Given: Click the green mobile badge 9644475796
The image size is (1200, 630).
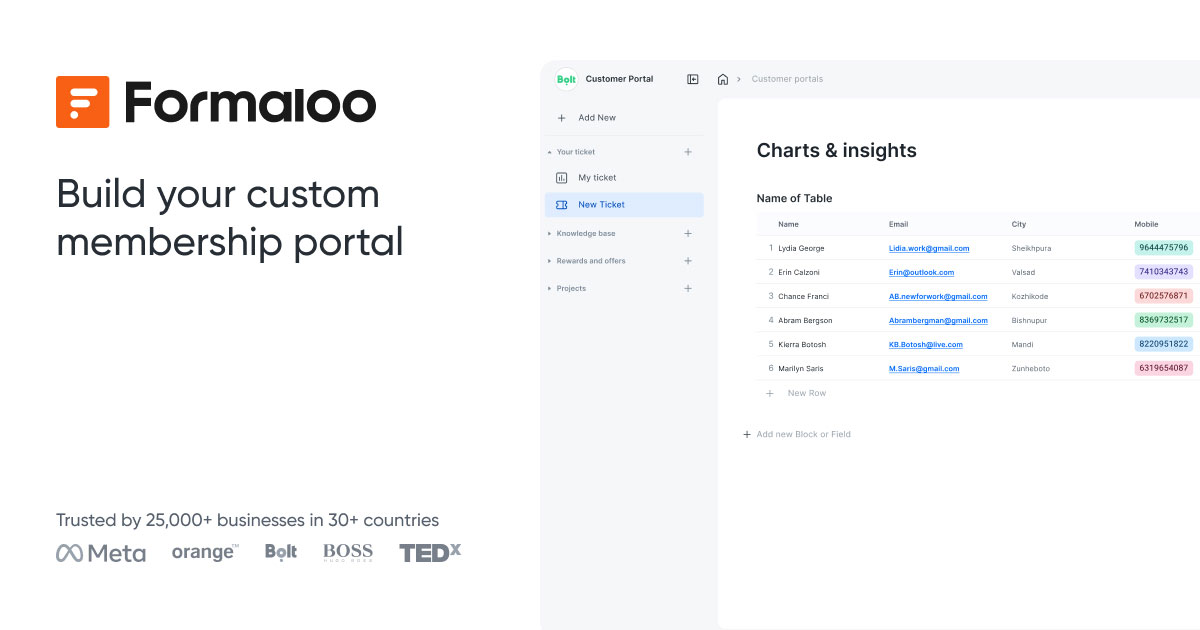Looking at the screenshot, I should (1165, 247).
